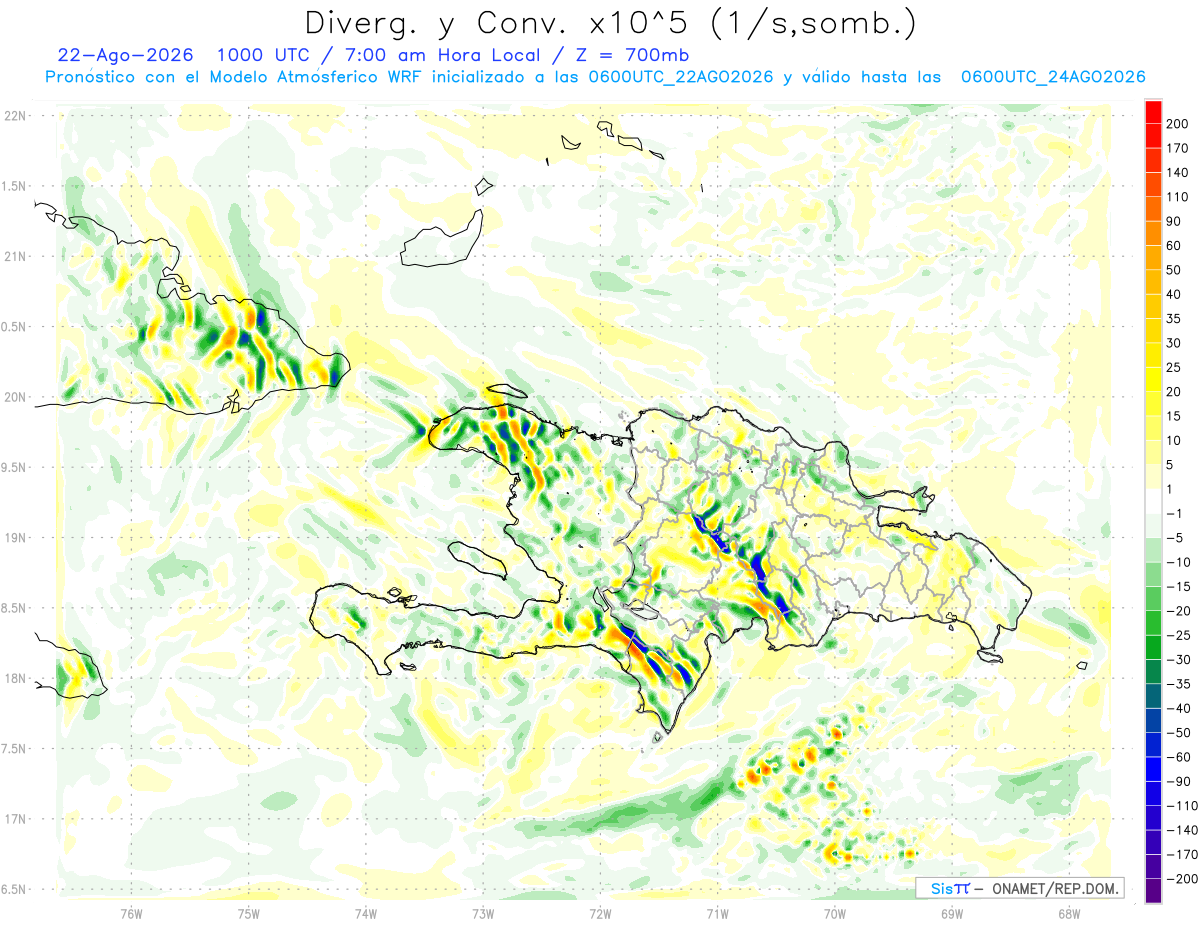Viewport: 1200px width, 927px height.
Task: Click the '75W' longitude label
Action: (x=249, y=913)
